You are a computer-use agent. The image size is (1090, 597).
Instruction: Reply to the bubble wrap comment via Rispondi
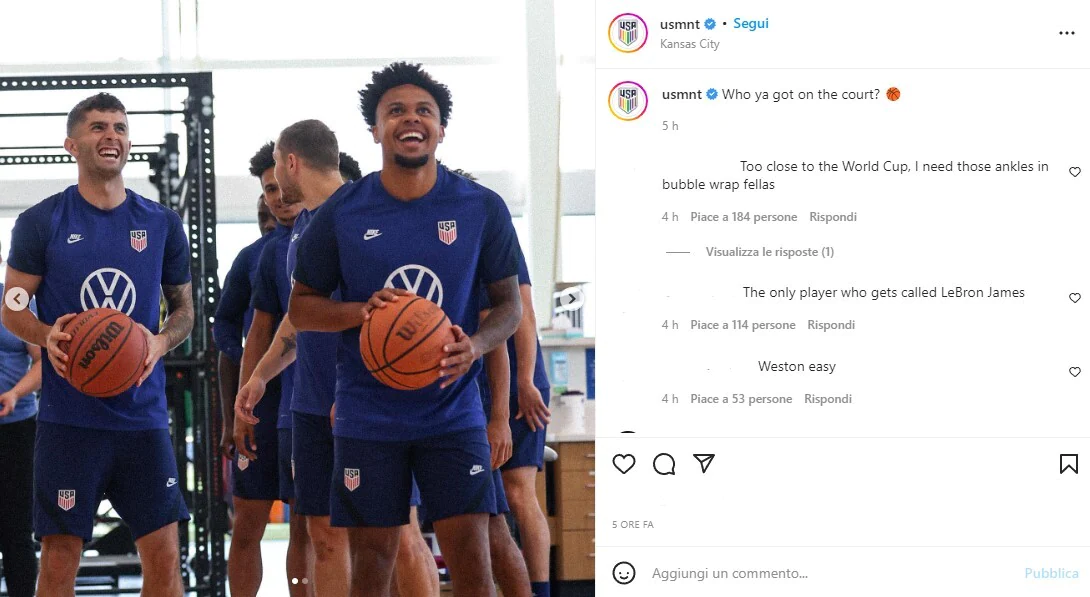click(x=833, y=217)
